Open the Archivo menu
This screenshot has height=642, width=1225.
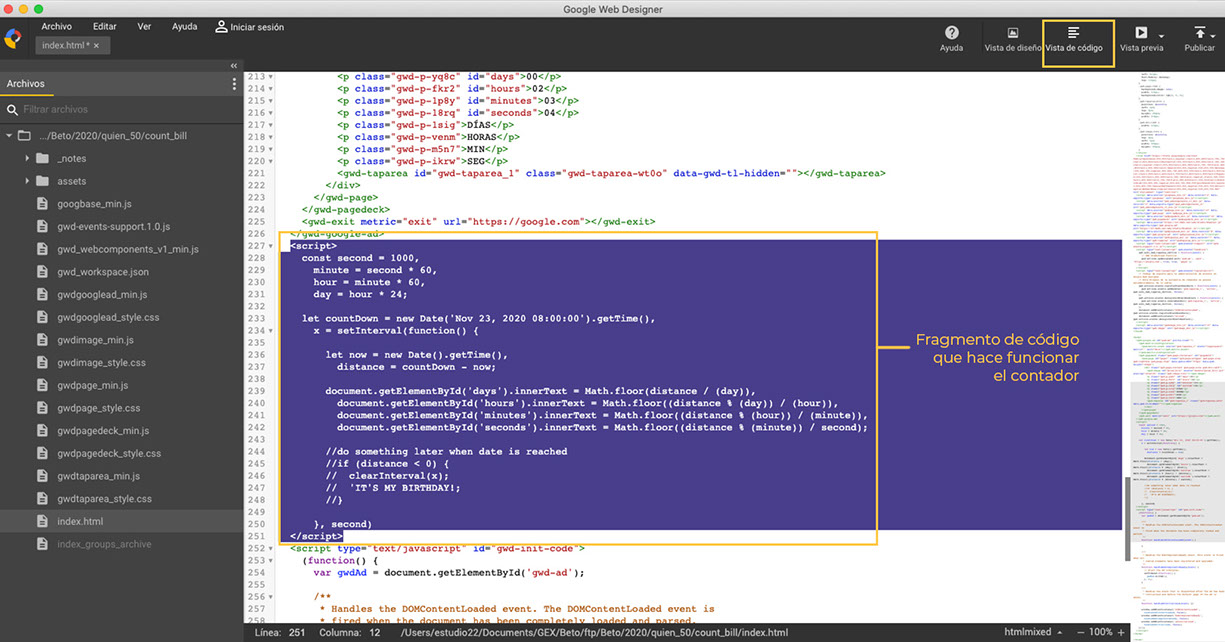pyautogui.click(x=56, y=27)
